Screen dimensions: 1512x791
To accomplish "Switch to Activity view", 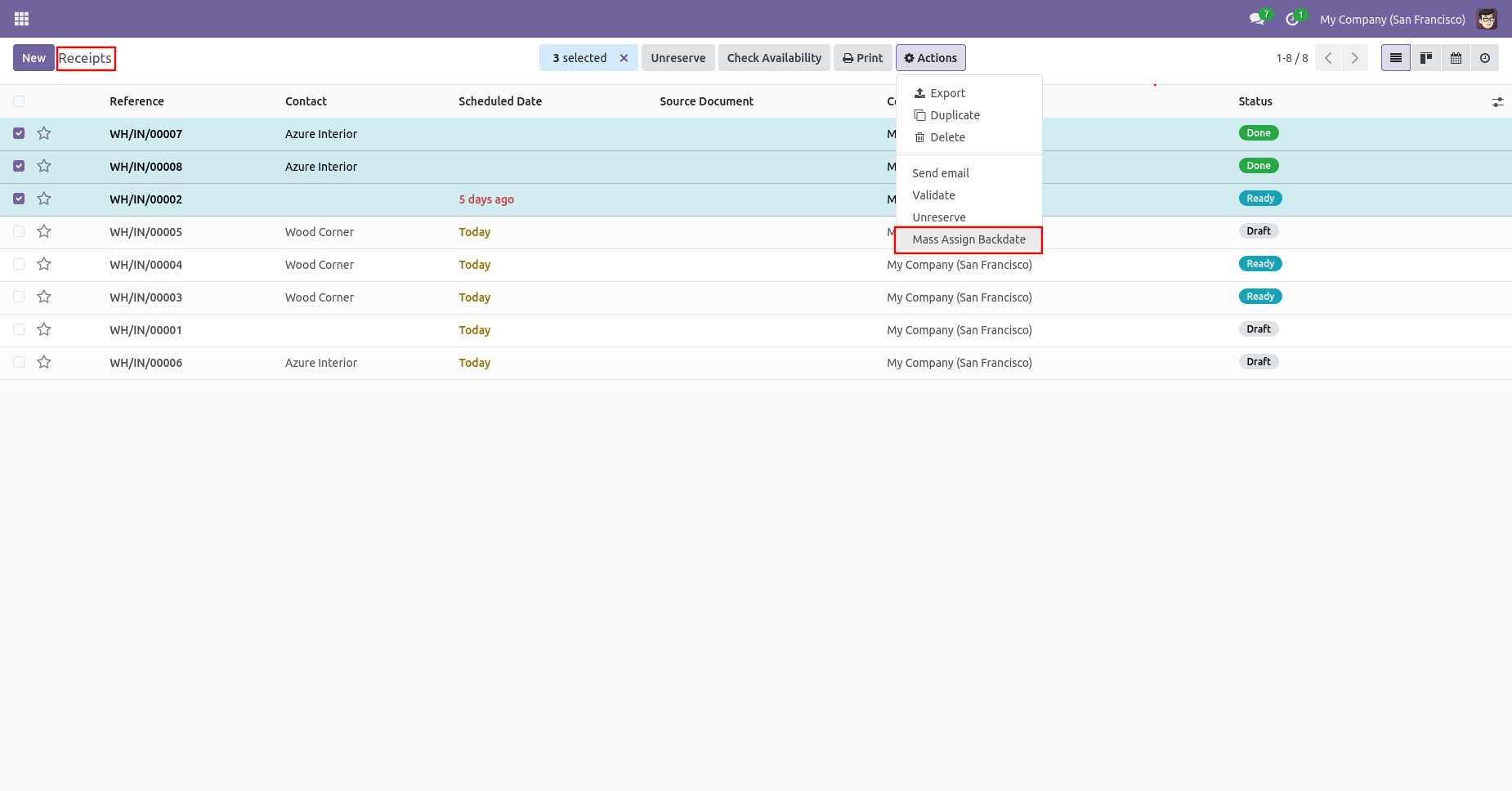I will pyautogui.click(x=1485, y=58).
